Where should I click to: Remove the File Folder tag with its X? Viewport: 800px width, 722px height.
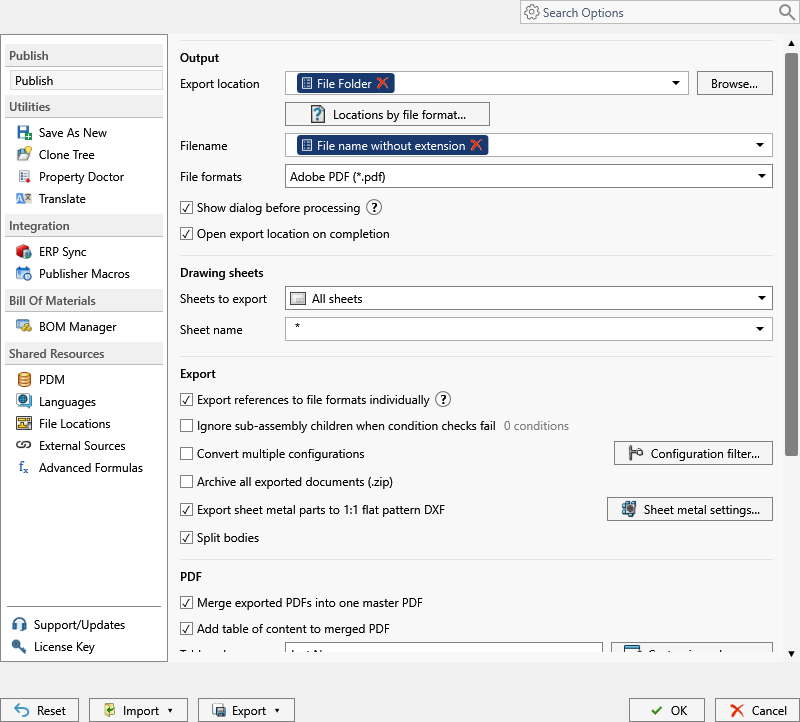click(383, 83)
